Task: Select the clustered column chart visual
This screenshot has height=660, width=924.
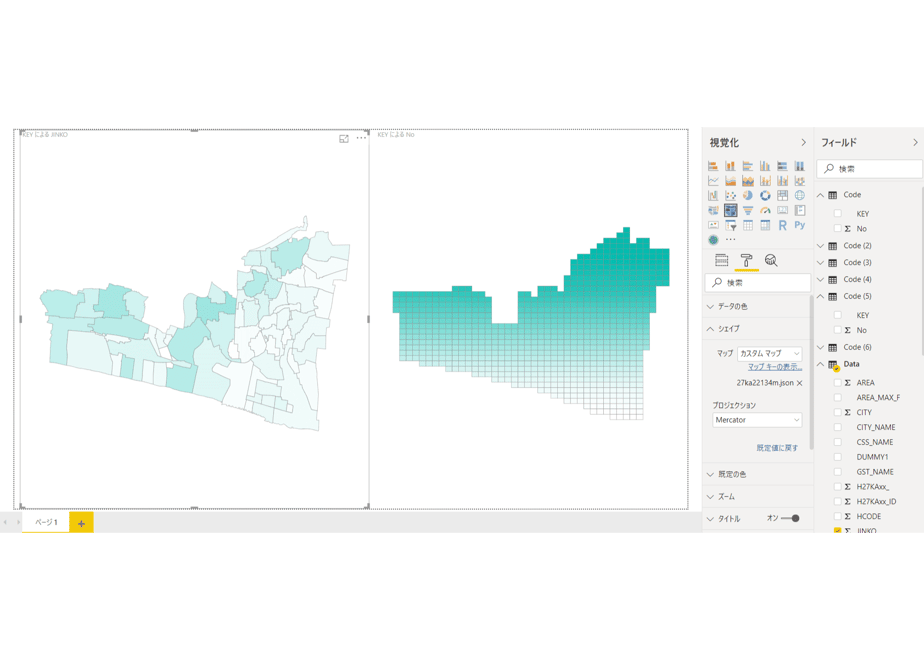Action: click(765, 166)
